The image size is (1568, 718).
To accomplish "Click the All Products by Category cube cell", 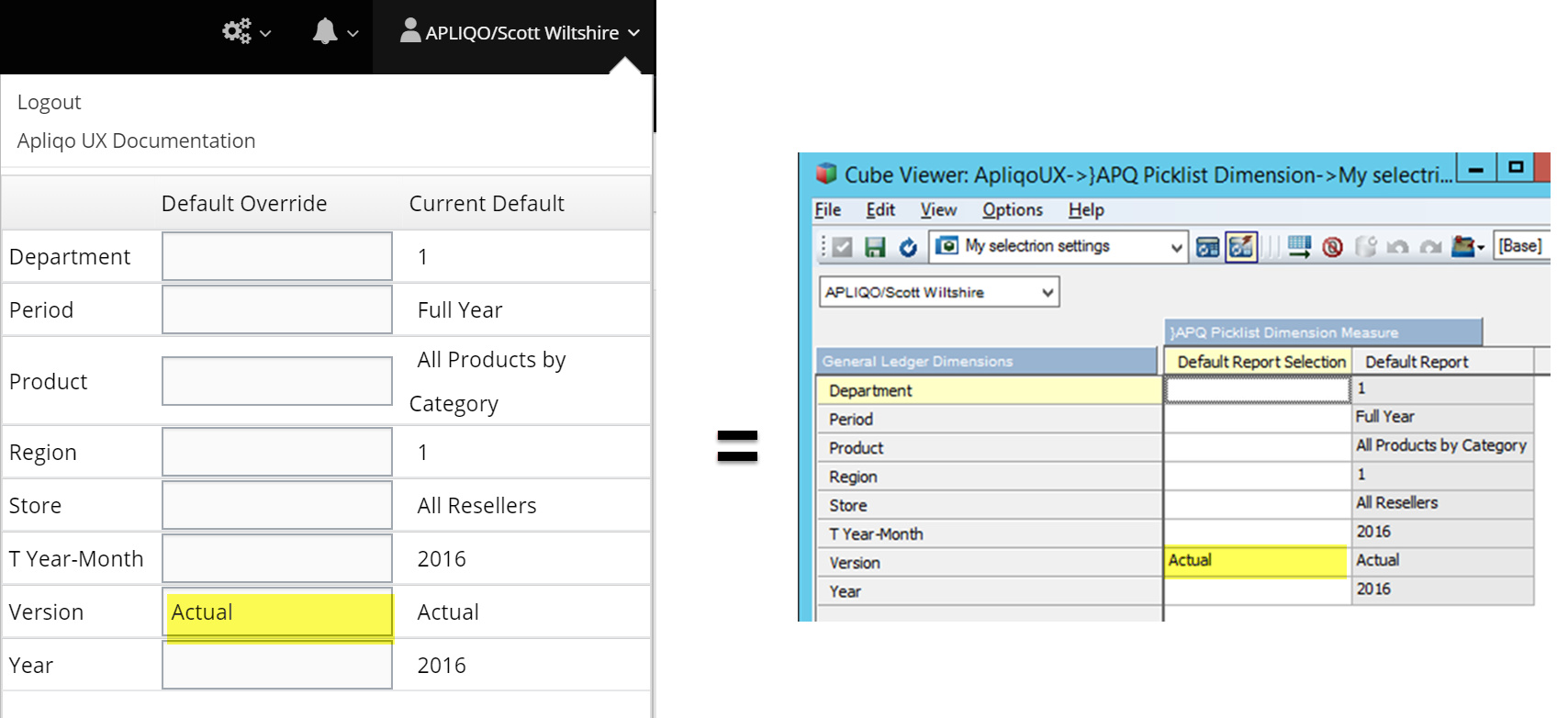I will pos(1443,445).
